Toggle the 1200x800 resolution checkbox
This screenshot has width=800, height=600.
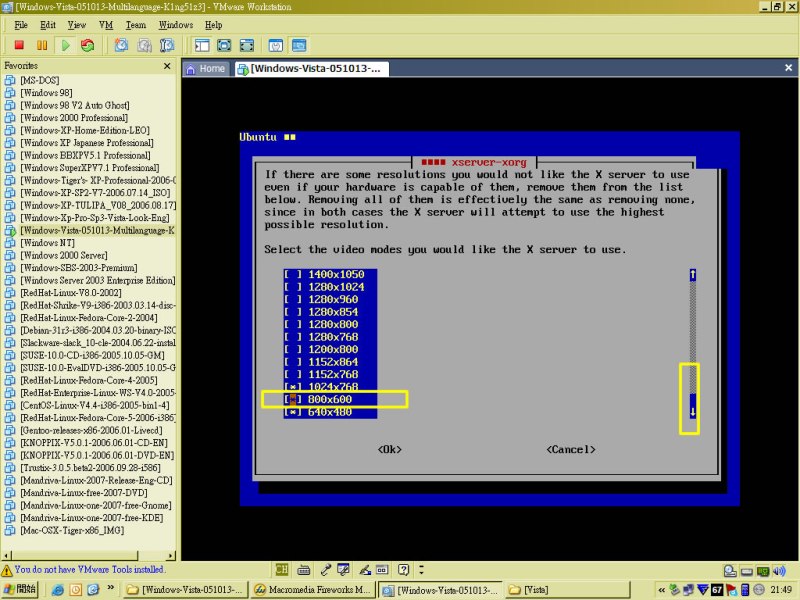293,349
